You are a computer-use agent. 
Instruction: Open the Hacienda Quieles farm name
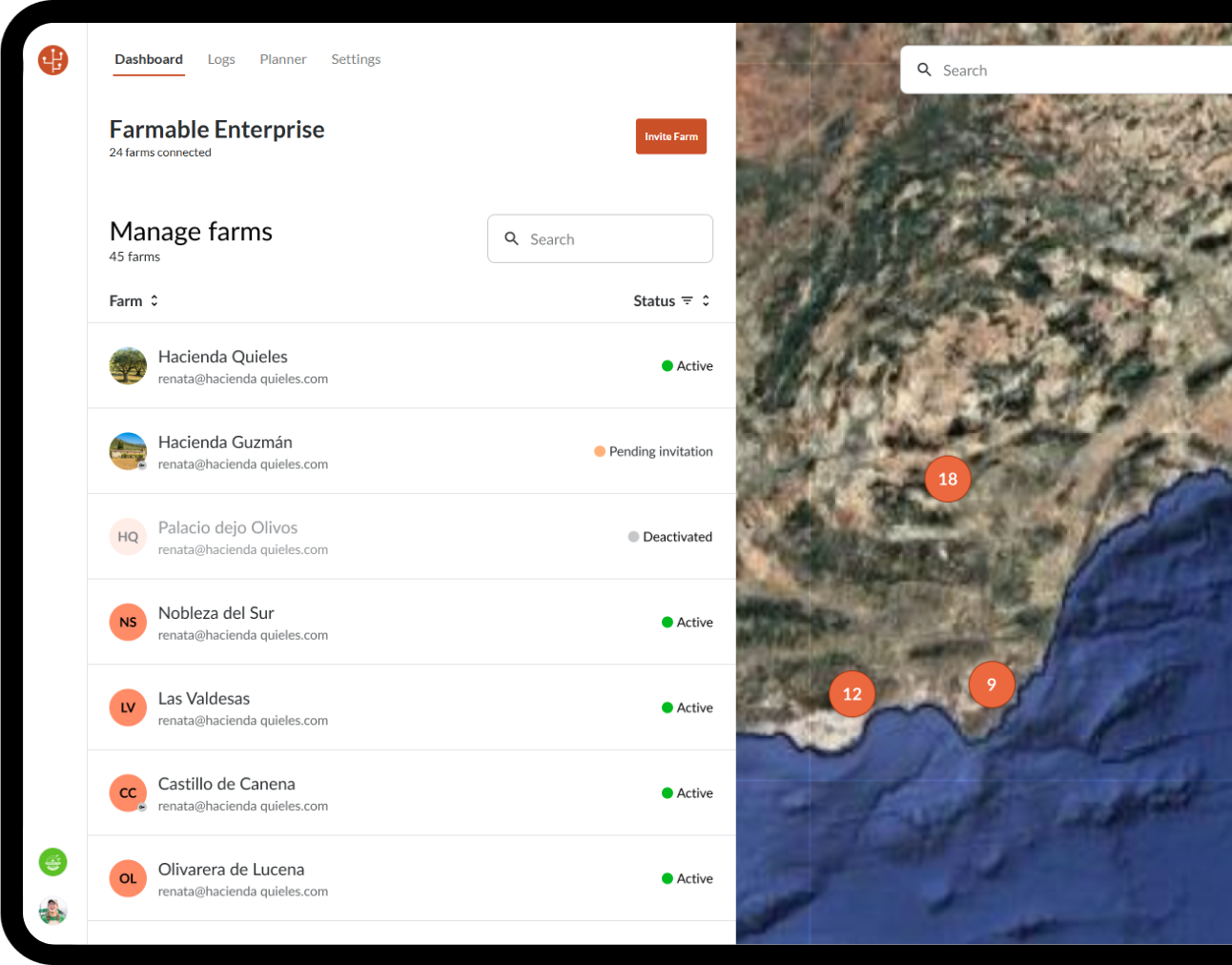[223, 357]
